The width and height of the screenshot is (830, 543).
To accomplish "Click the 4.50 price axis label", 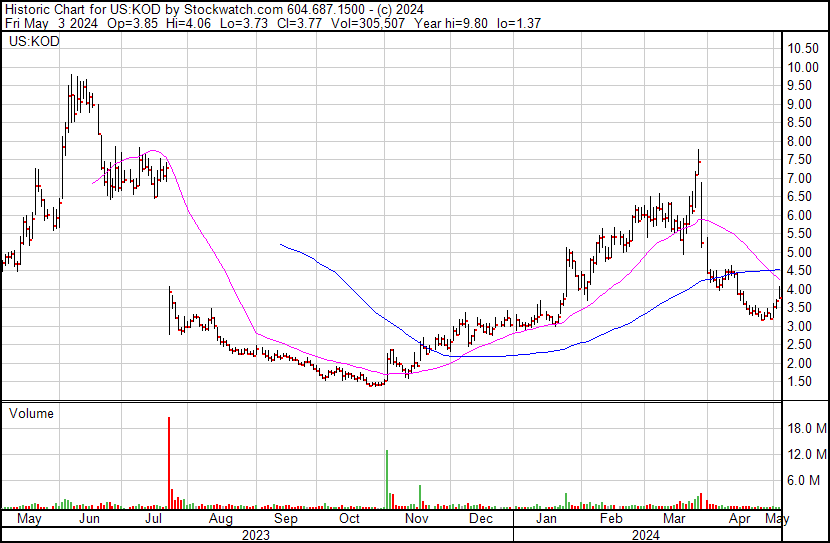I will (x=799, y=270).
